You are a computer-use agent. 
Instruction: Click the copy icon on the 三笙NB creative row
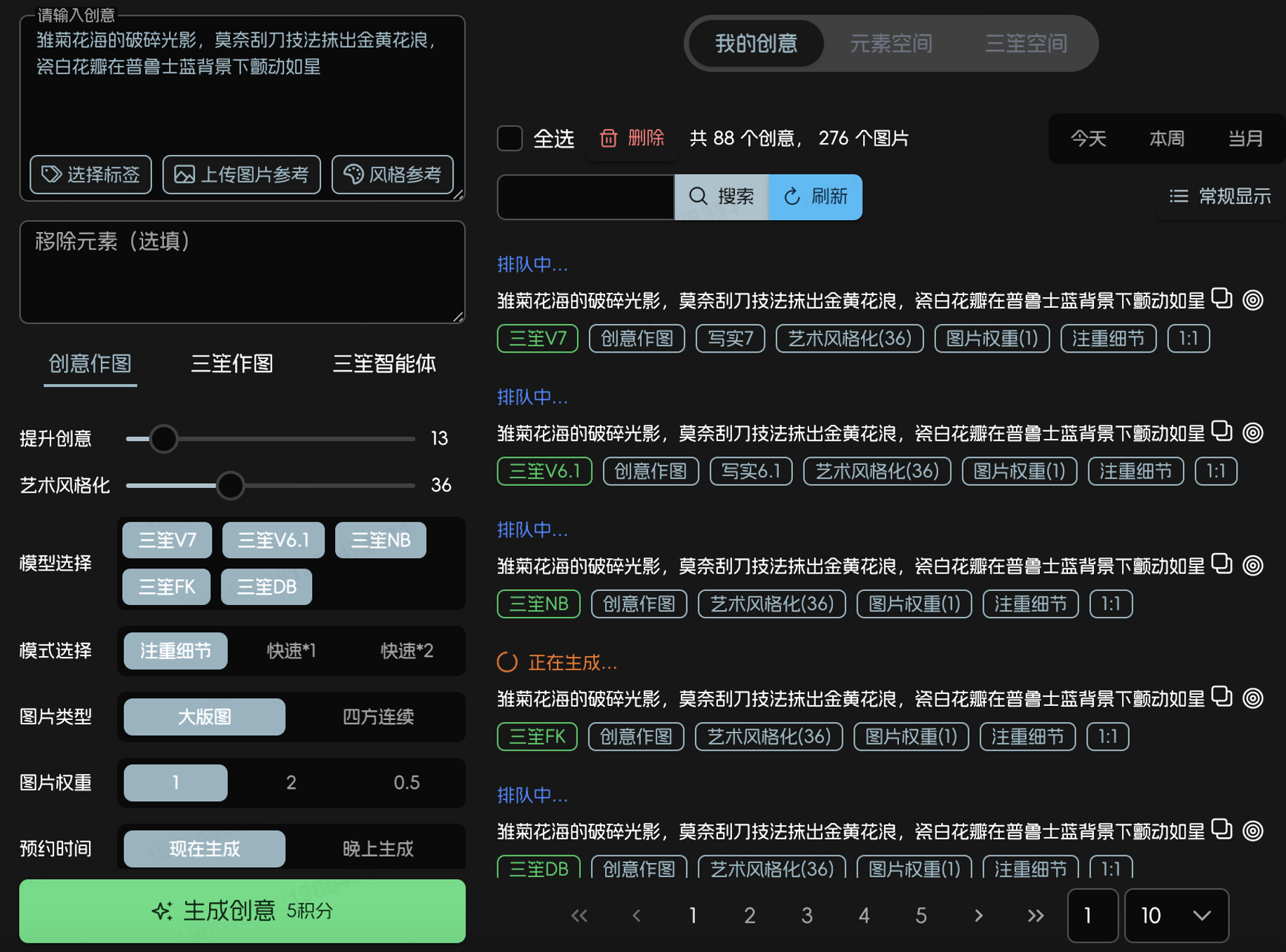coord(1222,564)
